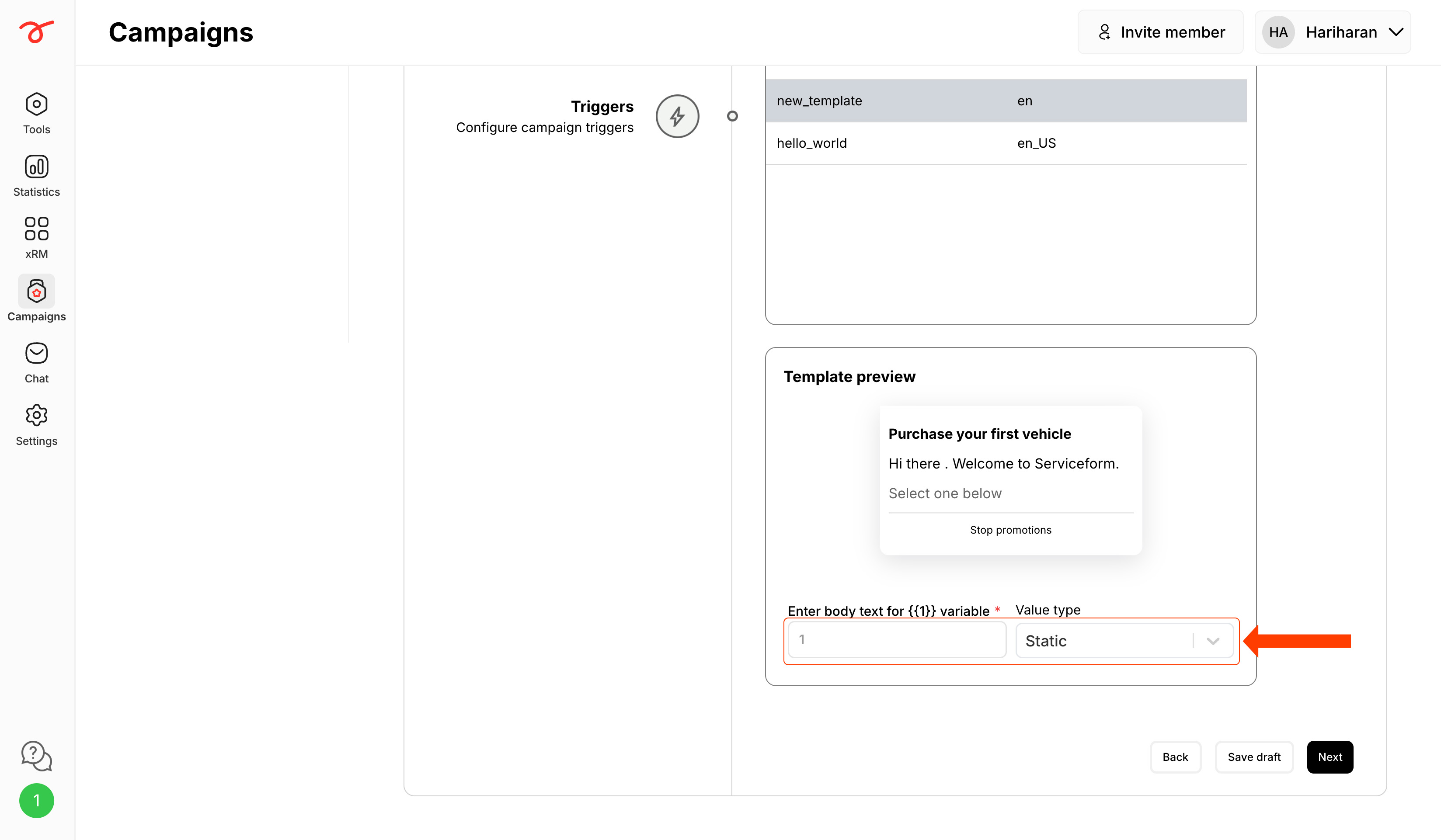Open the Hariharan user menu
The image size is (1441, 840).
coord(1332,32)
